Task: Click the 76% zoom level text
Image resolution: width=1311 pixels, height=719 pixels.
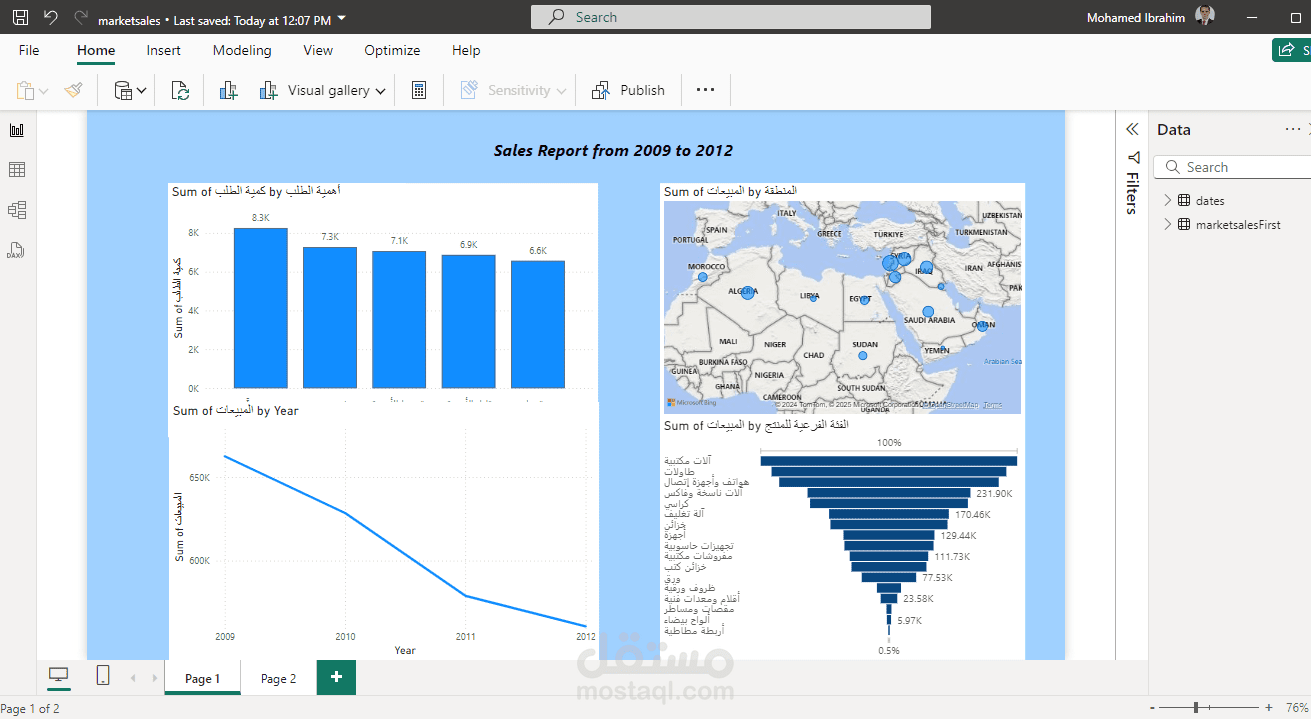Action: [x=1298, y=708]
